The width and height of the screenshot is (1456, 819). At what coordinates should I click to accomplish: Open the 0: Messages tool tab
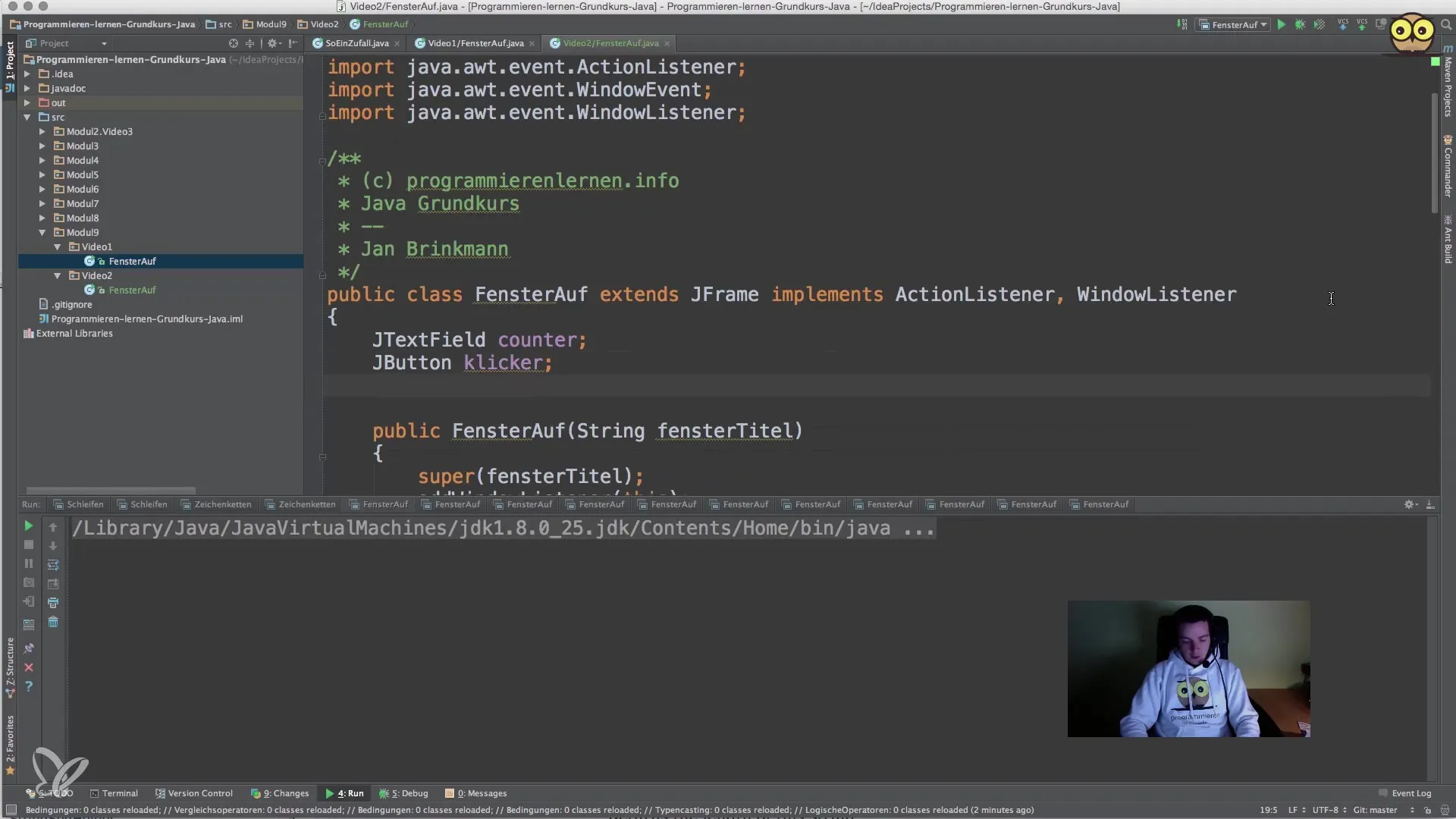(x=475, y=793)
